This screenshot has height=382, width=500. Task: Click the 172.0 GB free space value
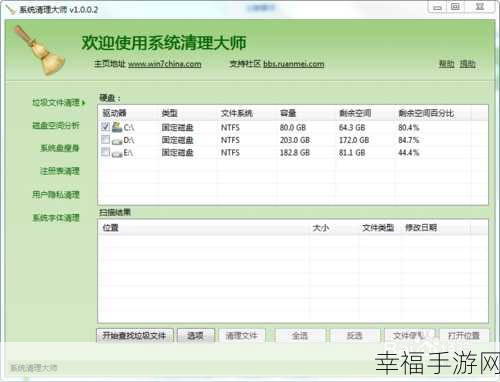coord(354,140)
